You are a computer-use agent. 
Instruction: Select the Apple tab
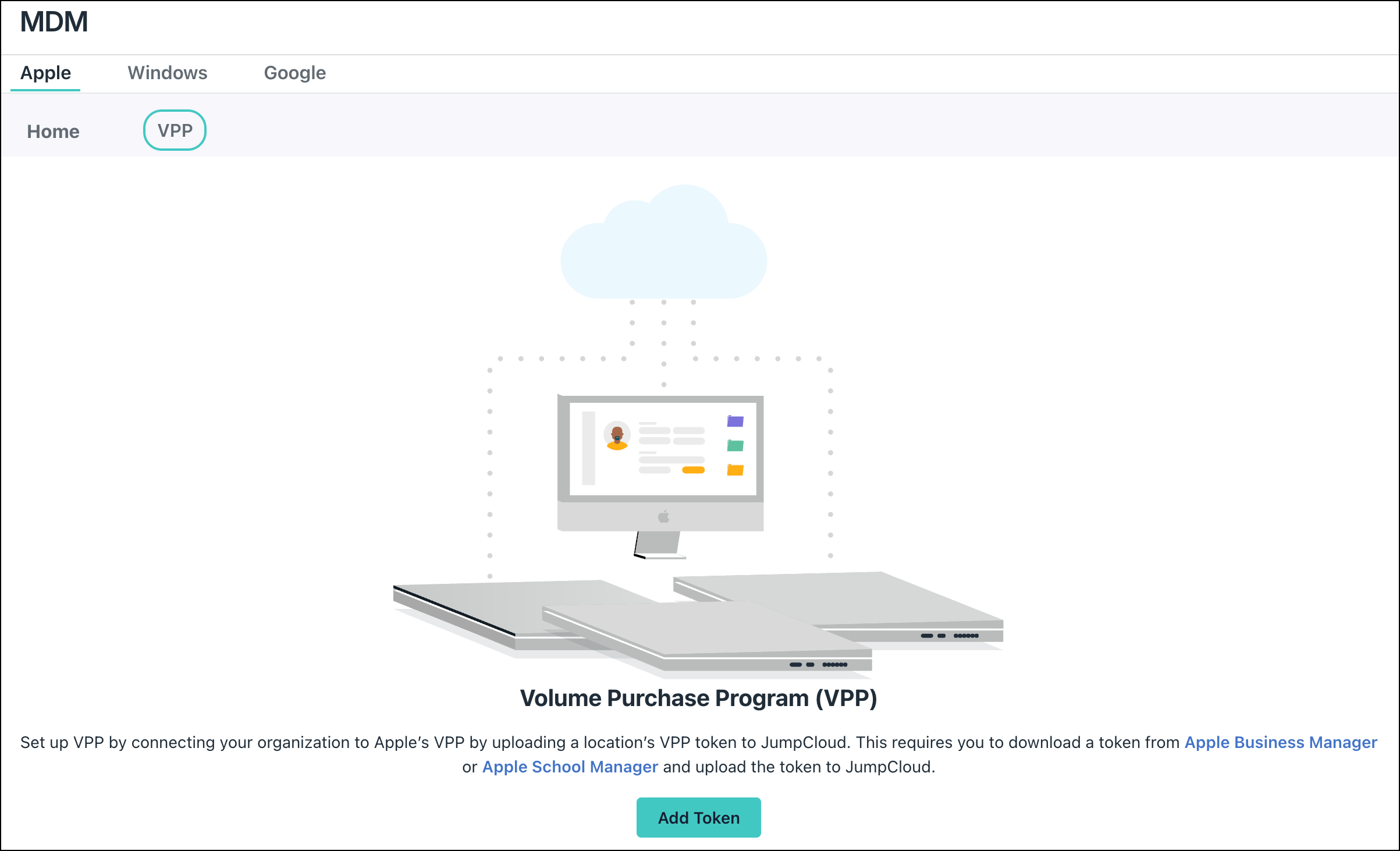pyautogui.click(x=45, y=72)
